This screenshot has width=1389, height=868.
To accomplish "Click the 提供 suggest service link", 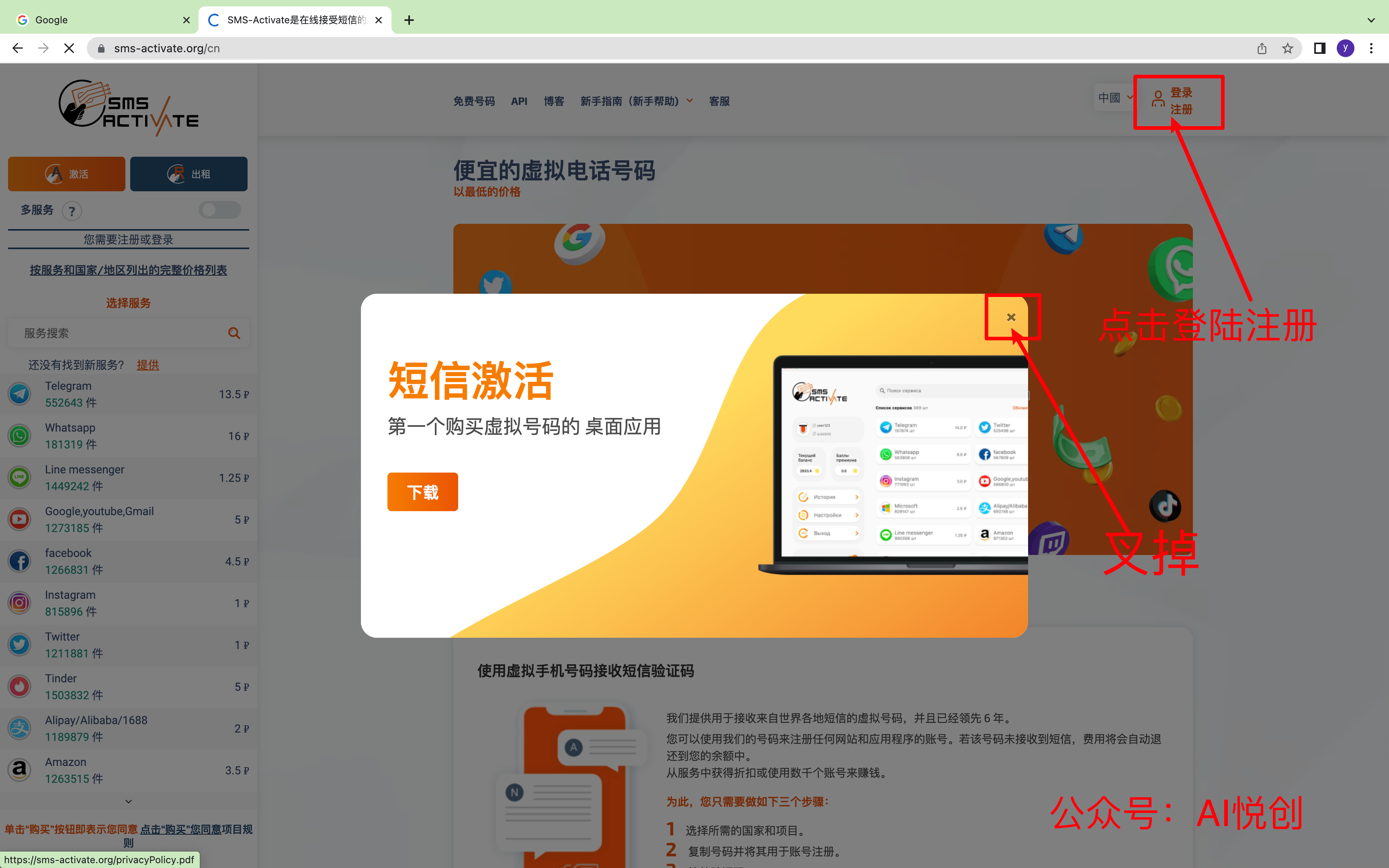I will [148, 365].
